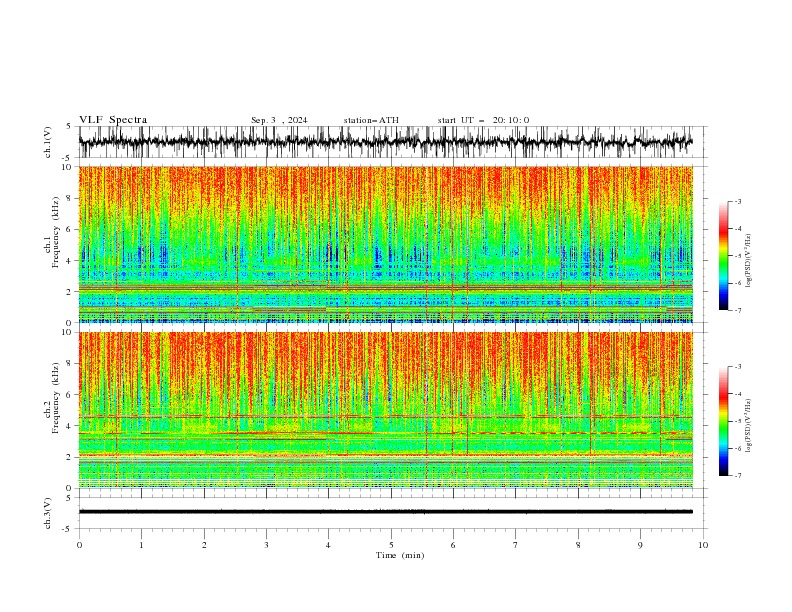Click time axis tick label '5'
This screenshot has height=612, width=792.
coord(391,545)
